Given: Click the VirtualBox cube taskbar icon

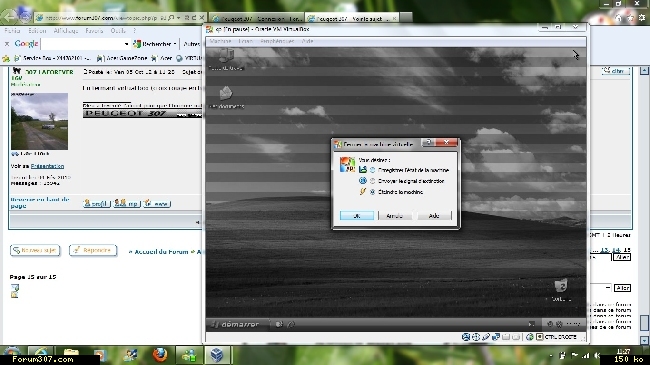Looking at the screenshot, I should tap(217, 355).
